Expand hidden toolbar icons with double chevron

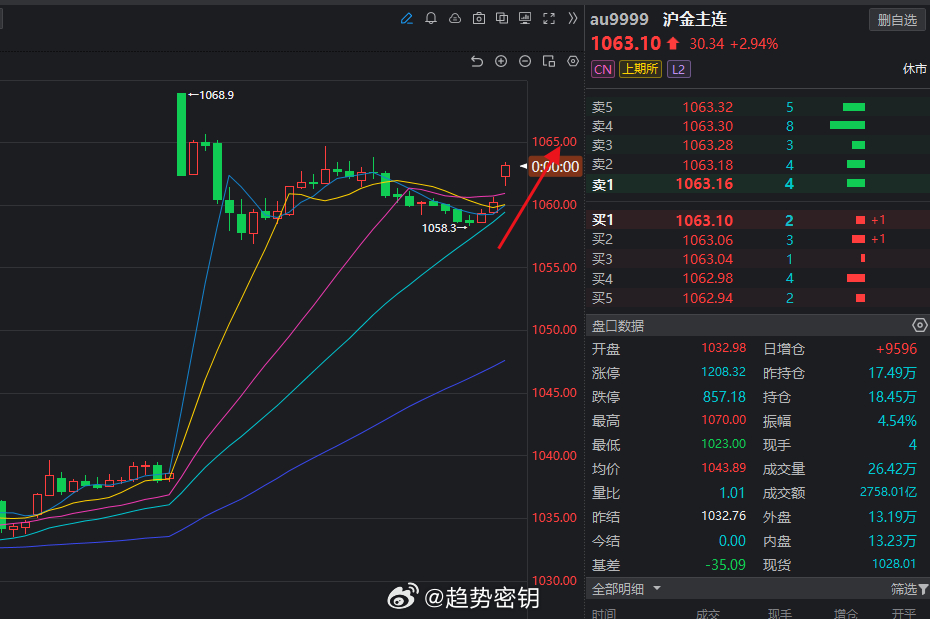point(571,18)
